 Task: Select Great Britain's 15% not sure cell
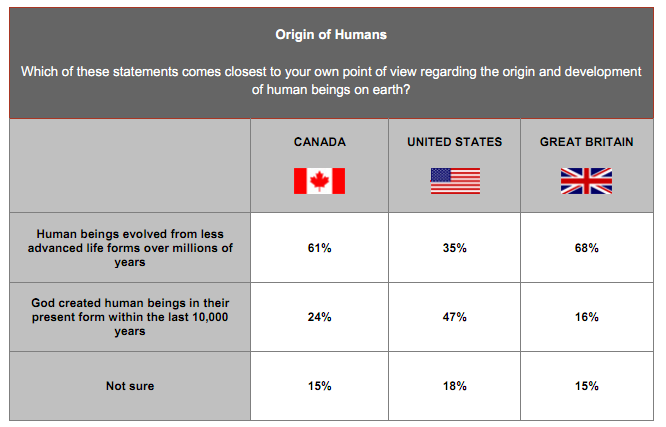click(x=587, y=386)
